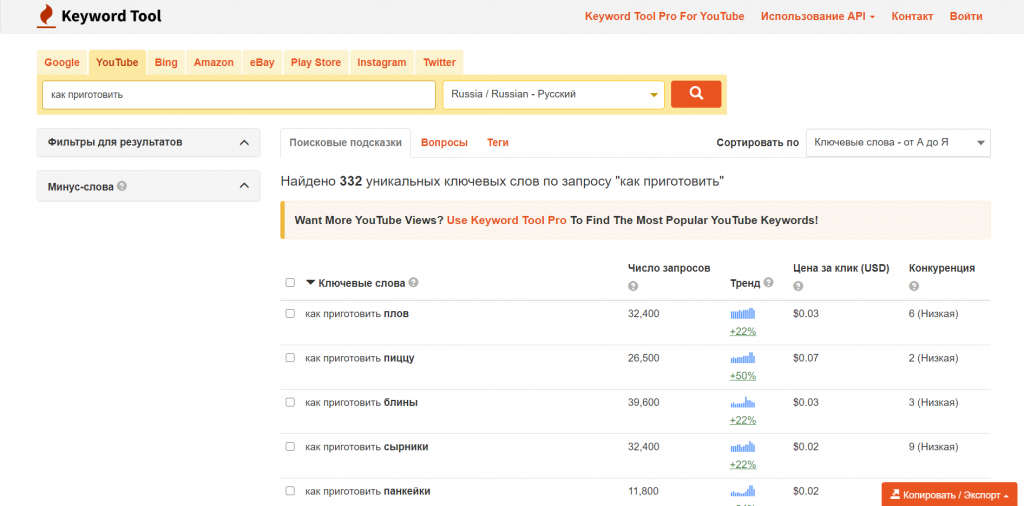Click the $0.07 cost per click value
This screenshot has height=506, width=1024.
[806, 358]
